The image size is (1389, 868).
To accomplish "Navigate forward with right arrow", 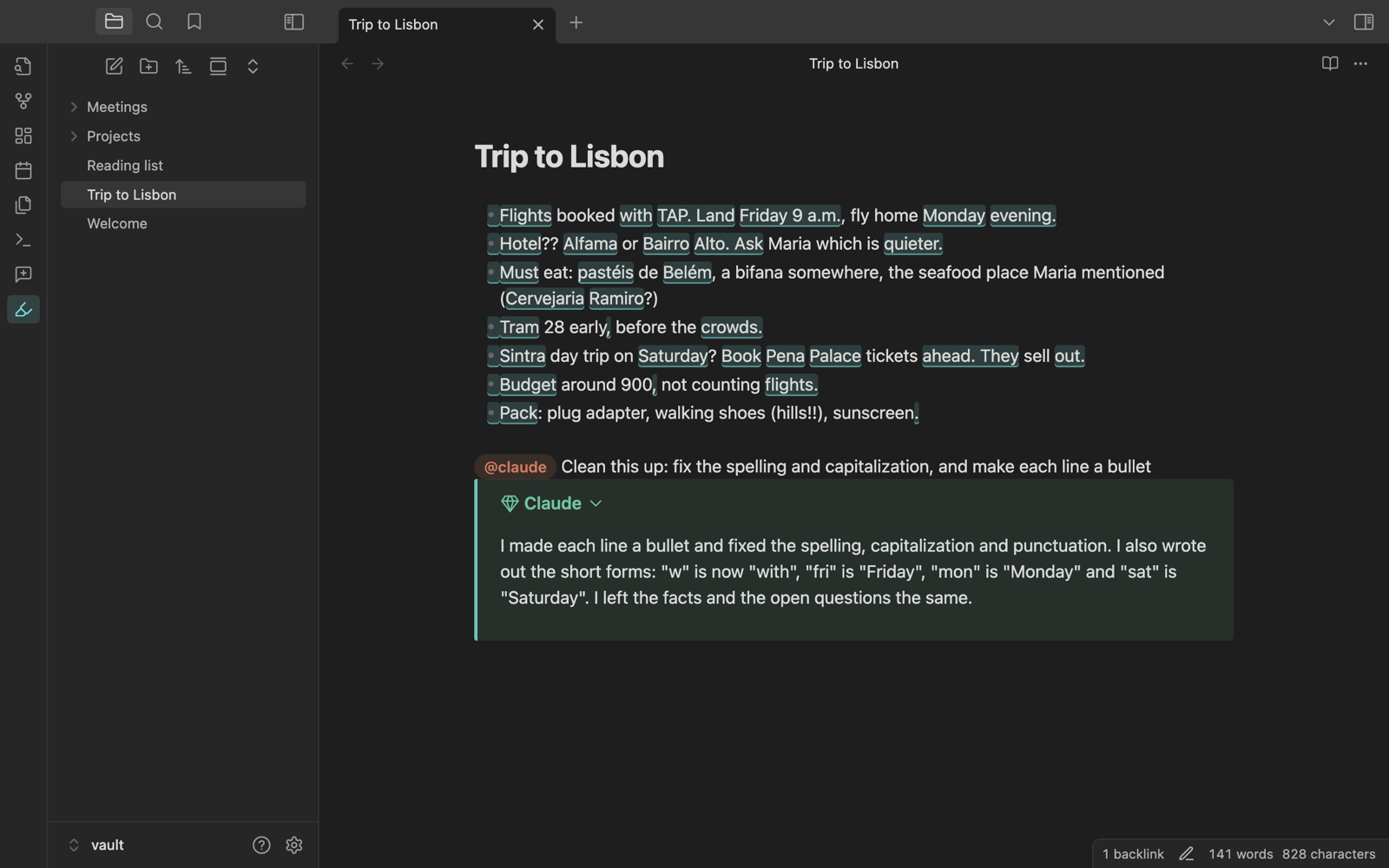I will coord(379,64).
